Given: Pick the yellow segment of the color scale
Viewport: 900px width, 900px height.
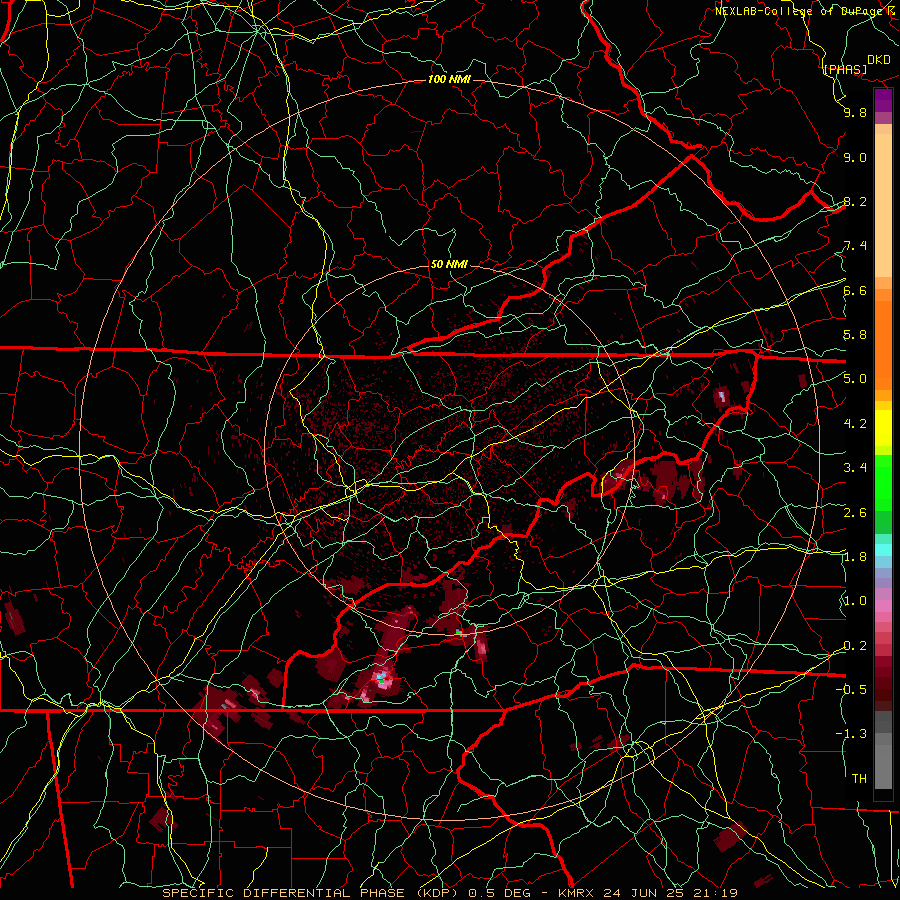Looking at the screenshot, I should point(883,428).
